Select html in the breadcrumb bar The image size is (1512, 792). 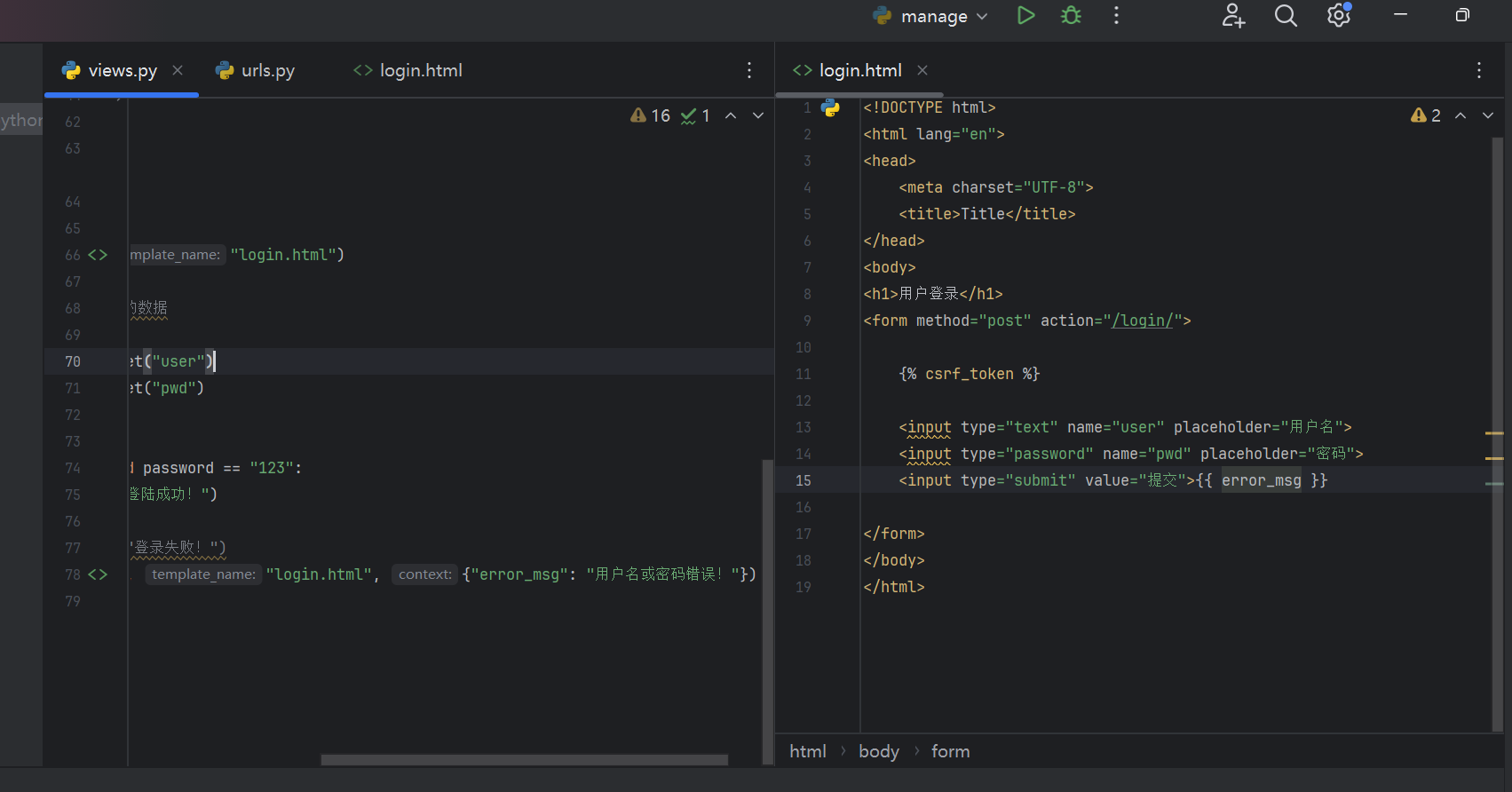808,751
